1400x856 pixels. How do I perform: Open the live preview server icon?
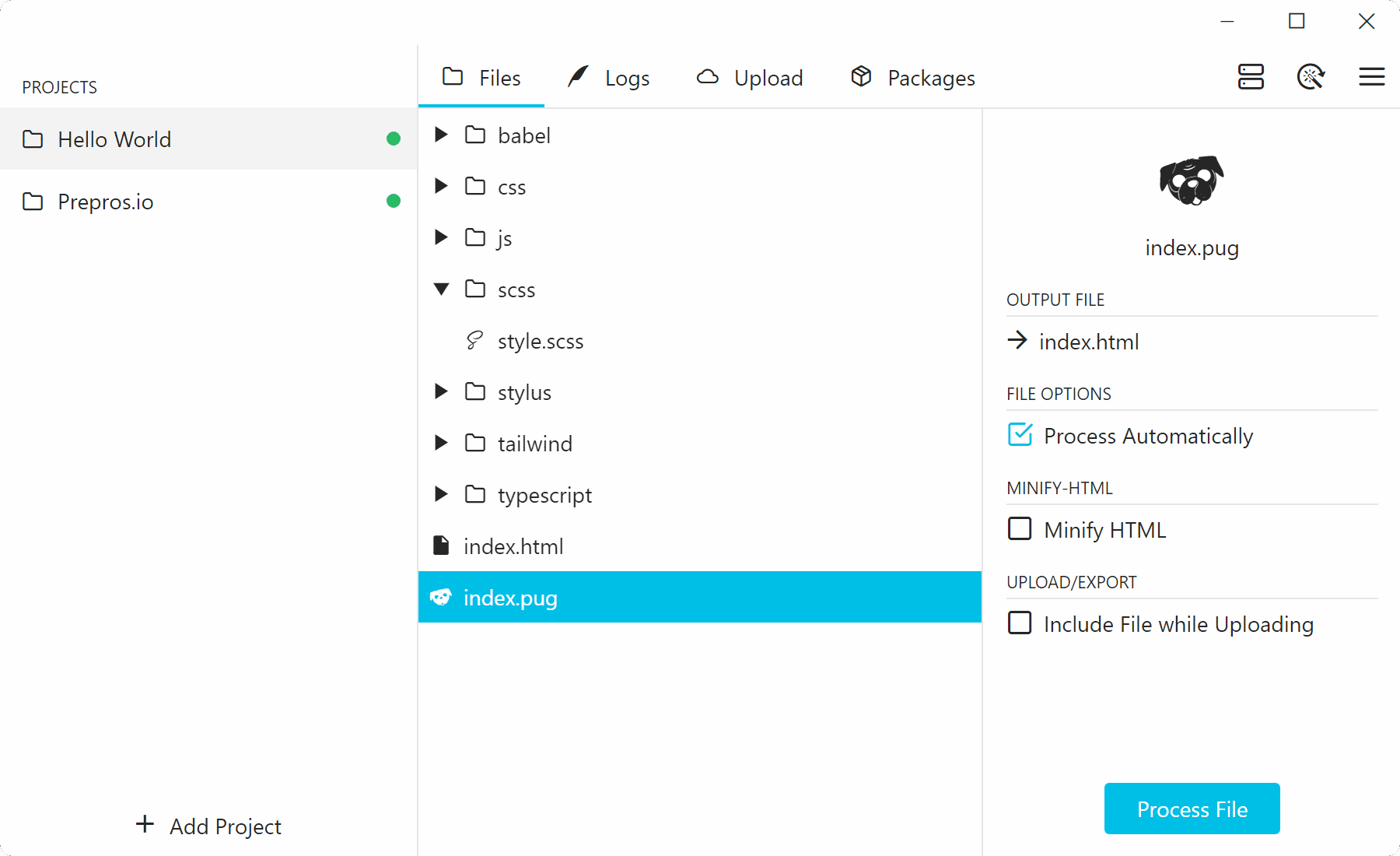1251,77
